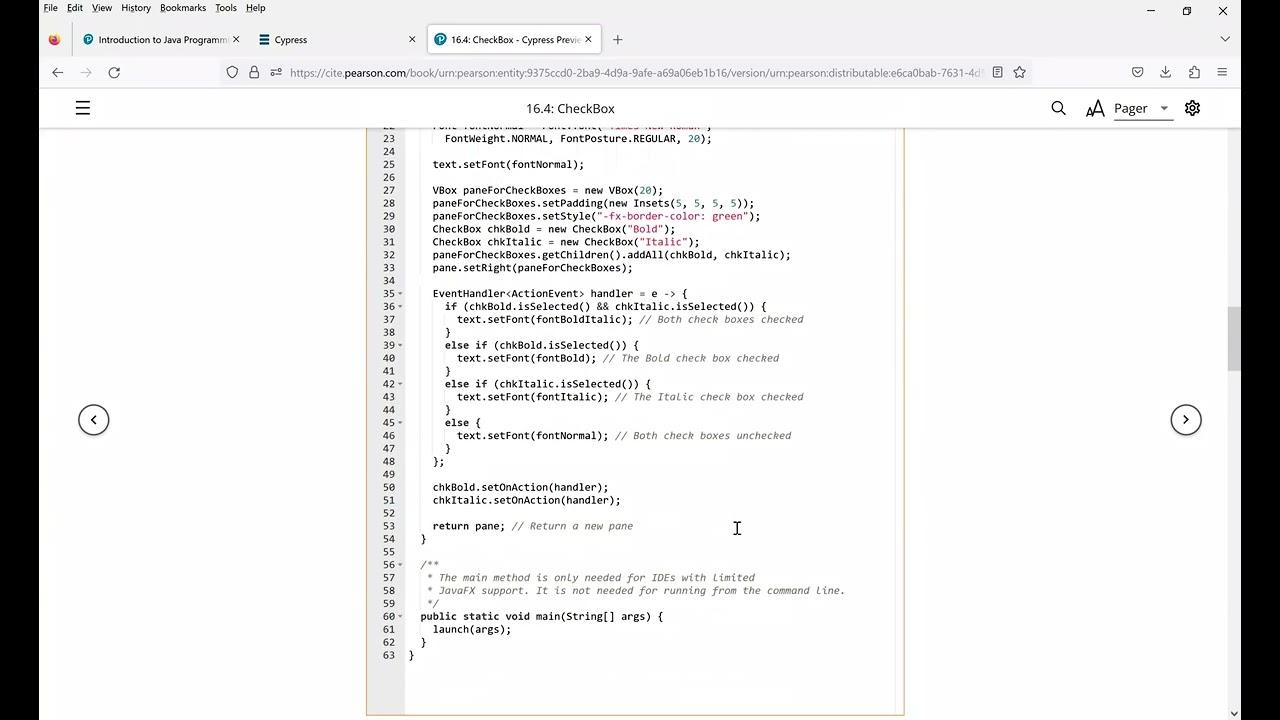This screenshot has width=1280, height=720.
Task: Select the 16.4: CheckBox tab
Action: pyautogui.click(x=513, y=40)
